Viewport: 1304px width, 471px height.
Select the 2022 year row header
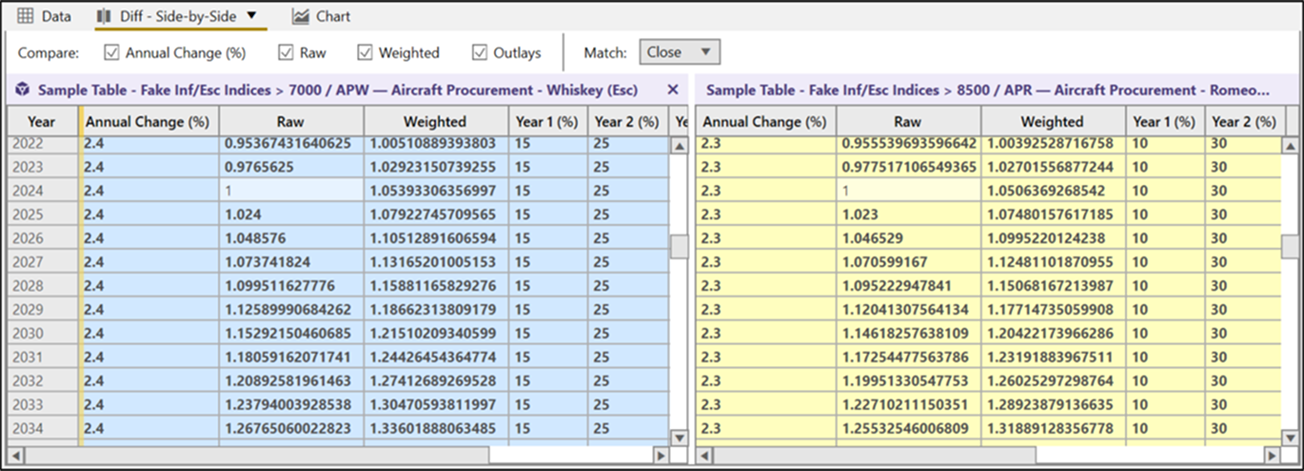pyautogui.click(x=42, y=143)
